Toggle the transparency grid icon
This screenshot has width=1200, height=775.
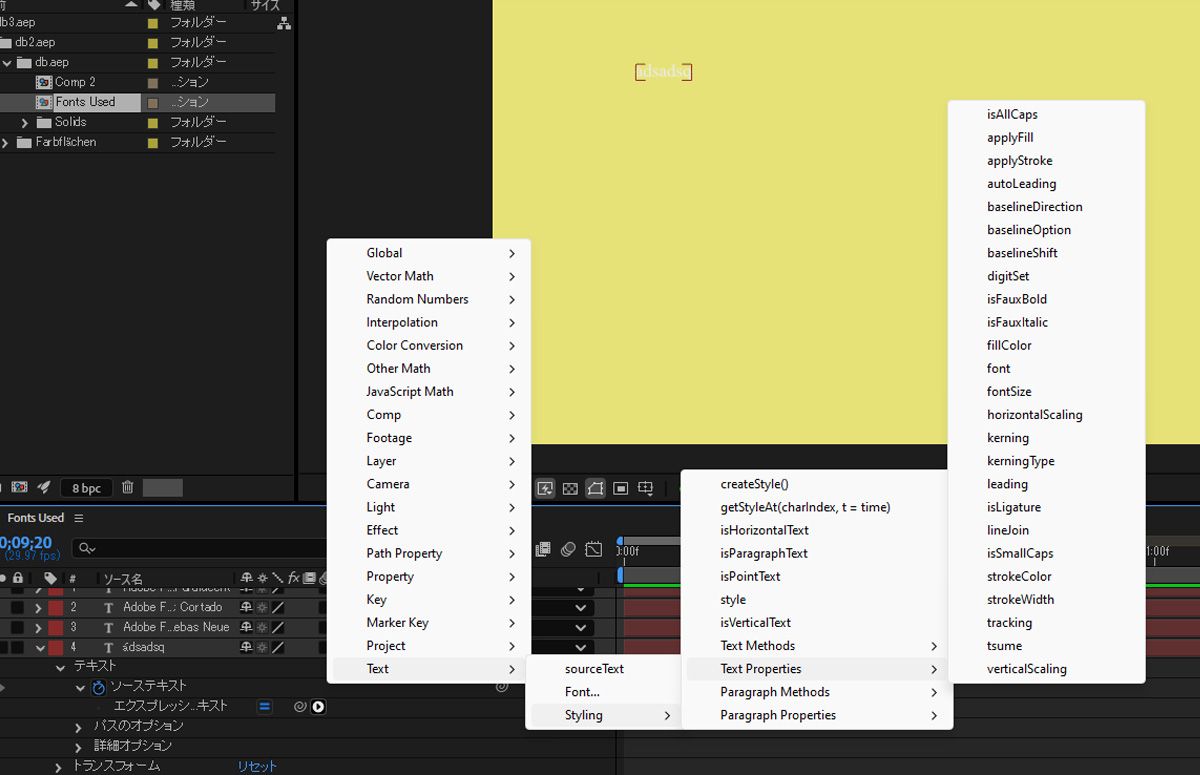point(570,489)
